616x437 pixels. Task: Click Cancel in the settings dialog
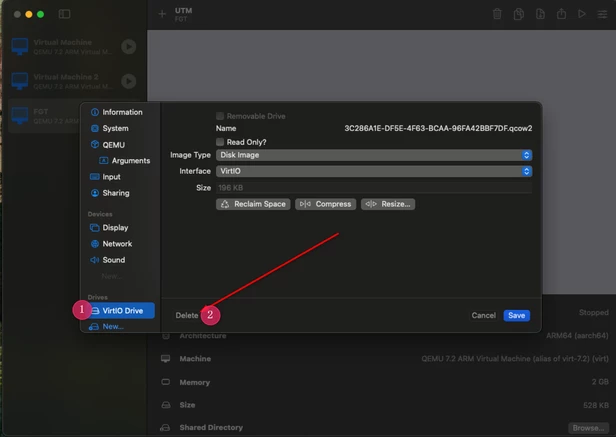point(484,315)
